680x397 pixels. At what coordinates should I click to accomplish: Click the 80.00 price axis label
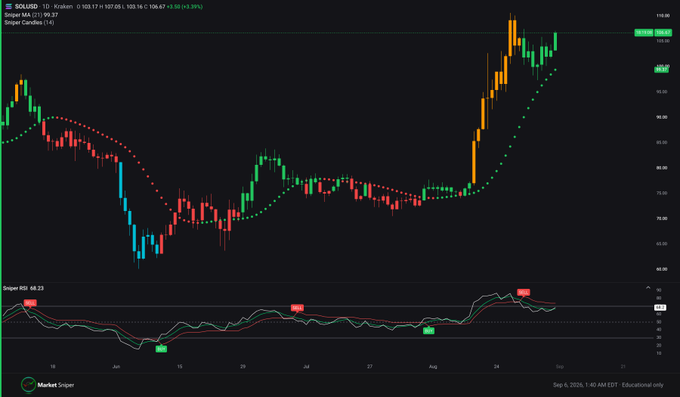[662, 168]
